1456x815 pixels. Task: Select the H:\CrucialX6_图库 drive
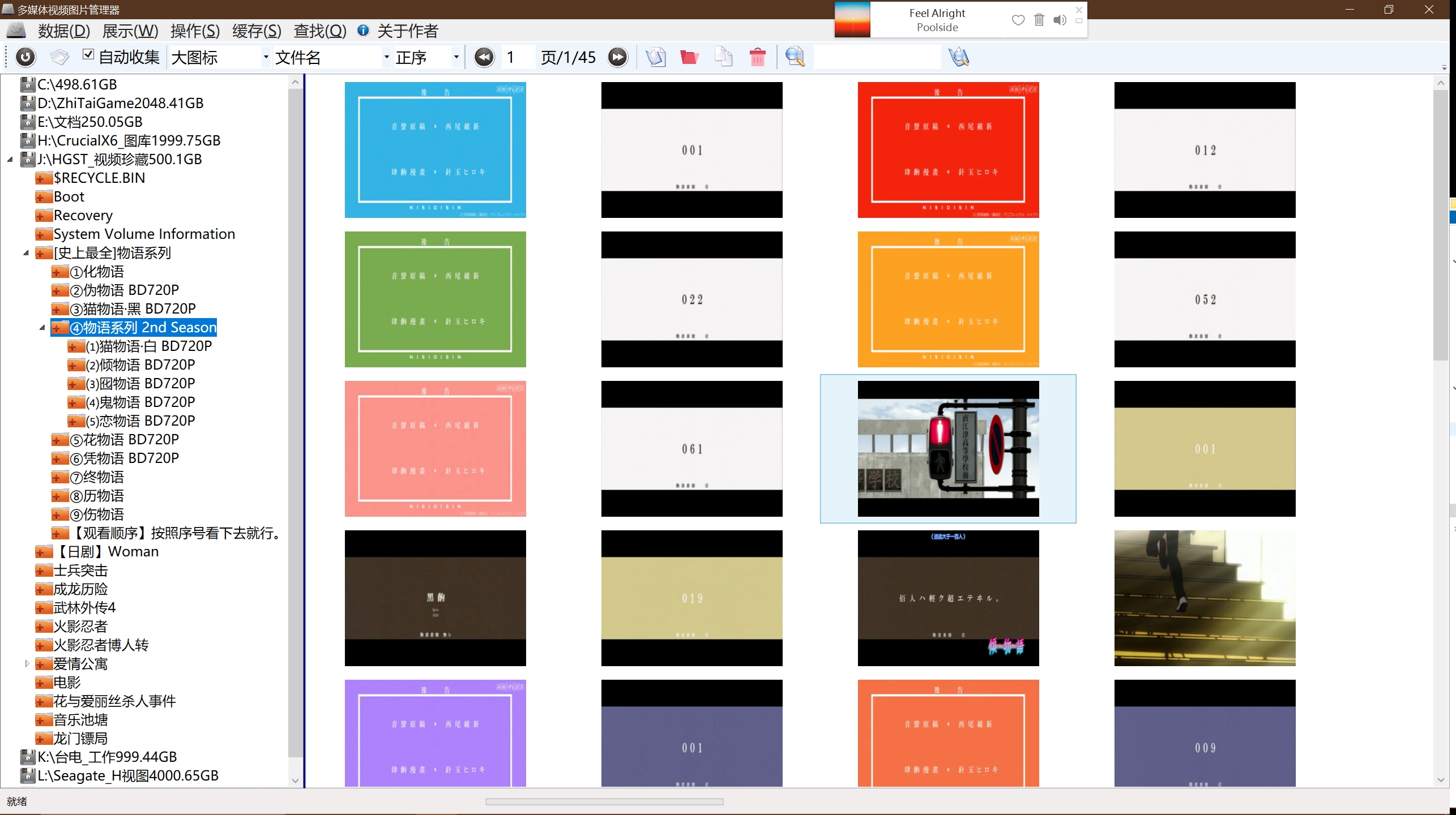click(x=129, y=140)
